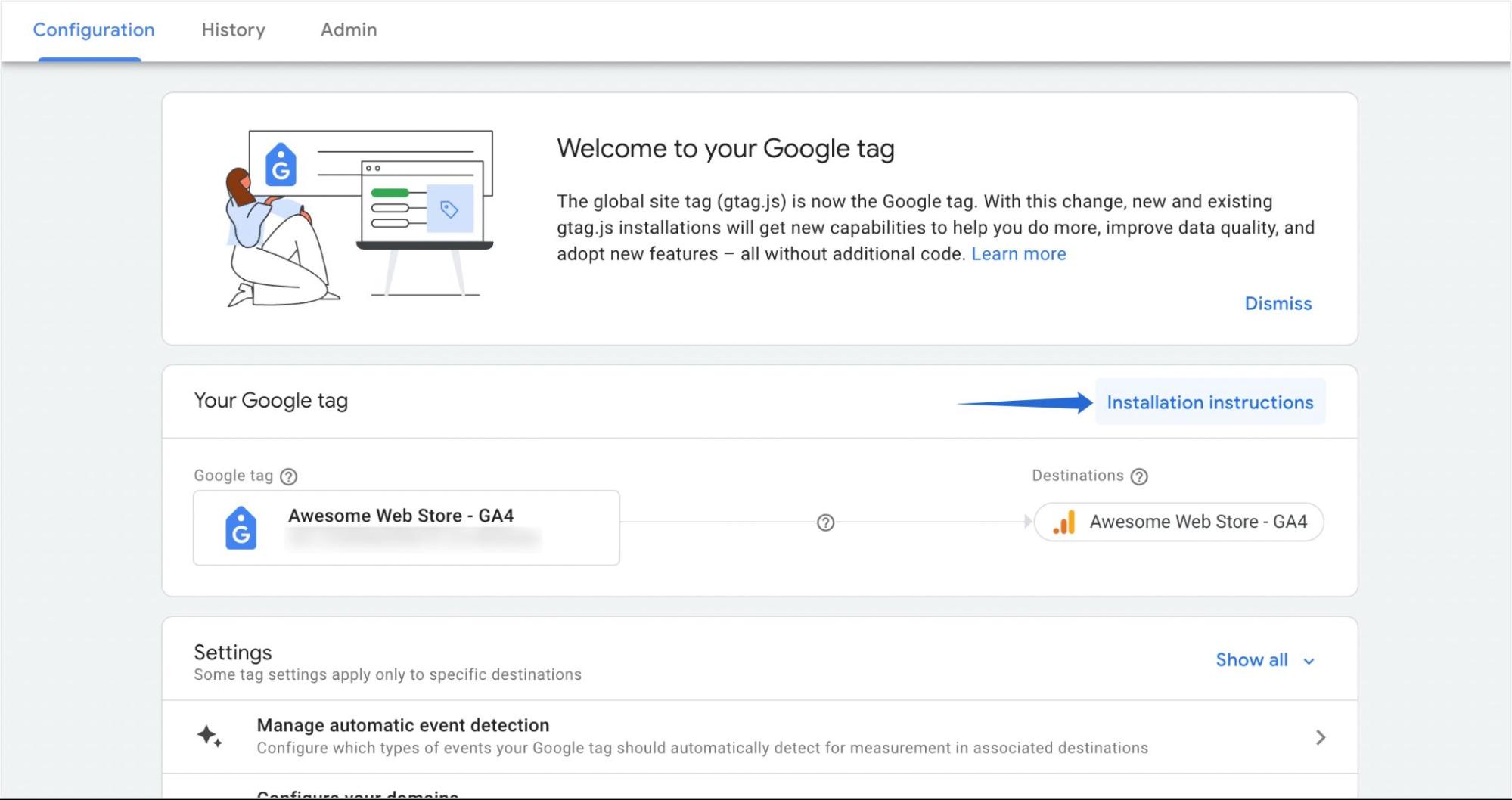Click help icon next to Destinations label
Image resolution: width=1512 pixels, height=800 pixels.
tap(1138, 476)
